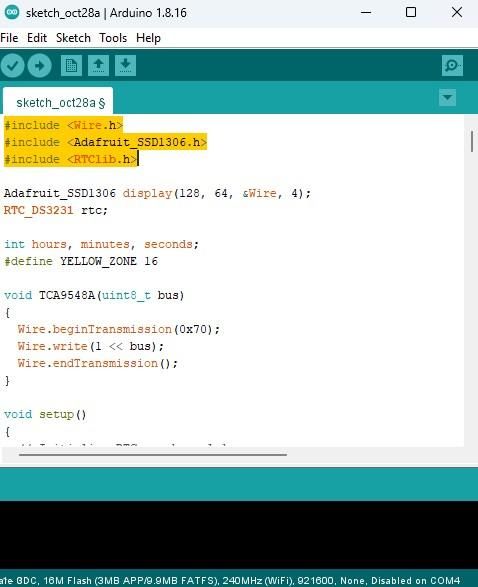Viewport: 478px width, 587px height.
Task: Open the Help menu
Action: tap(148, 38)
